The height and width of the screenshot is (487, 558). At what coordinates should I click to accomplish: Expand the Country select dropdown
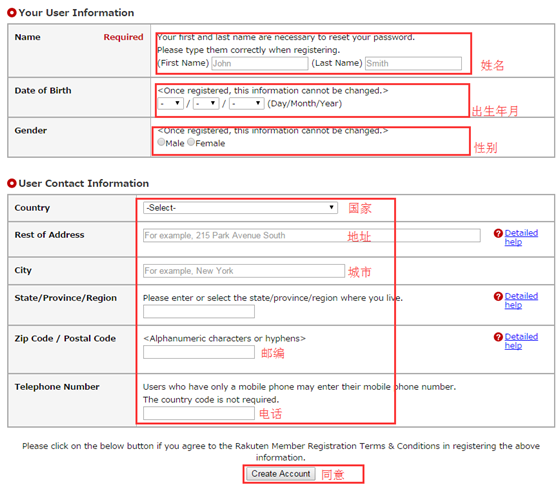[x=241, y=208]
